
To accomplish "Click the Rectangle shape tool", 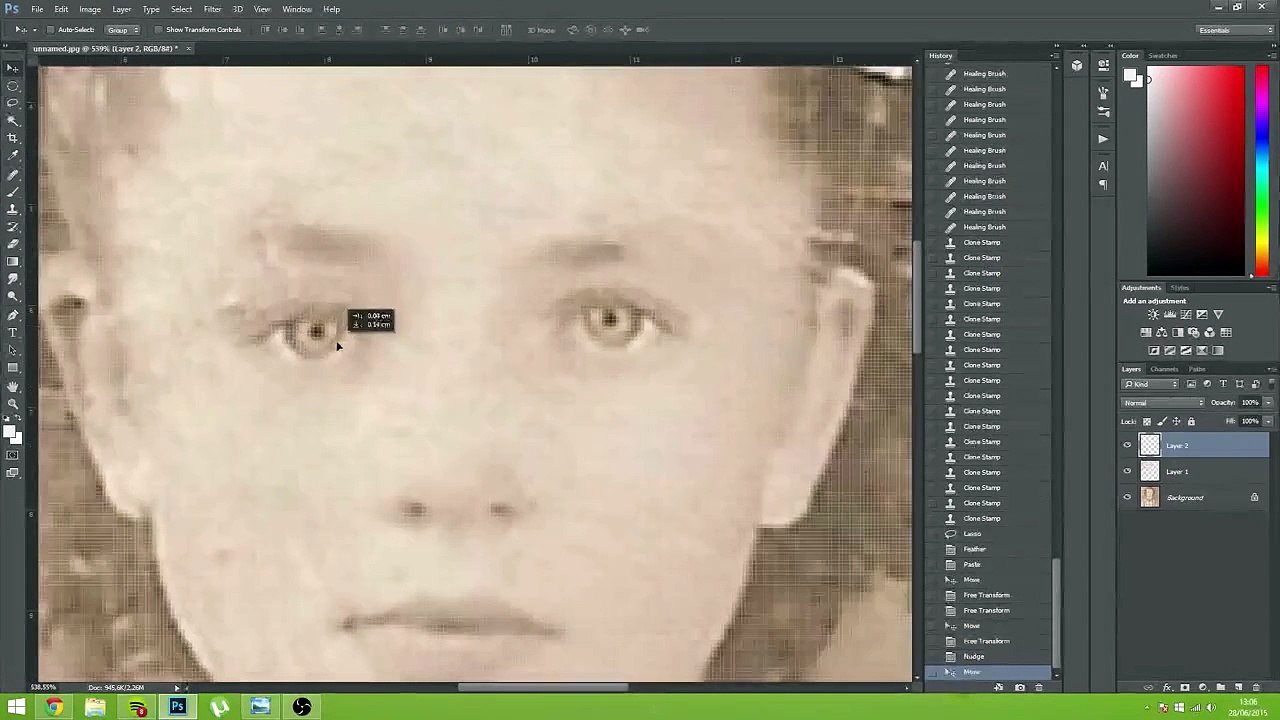I will click(x=13, y=367).
